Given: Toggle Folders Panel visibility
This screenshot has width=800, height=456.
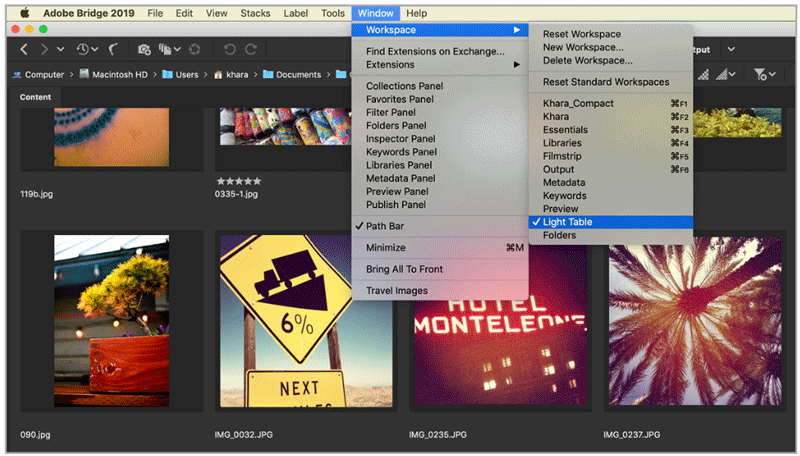Looking at the screenshot, I should point(440,126).
